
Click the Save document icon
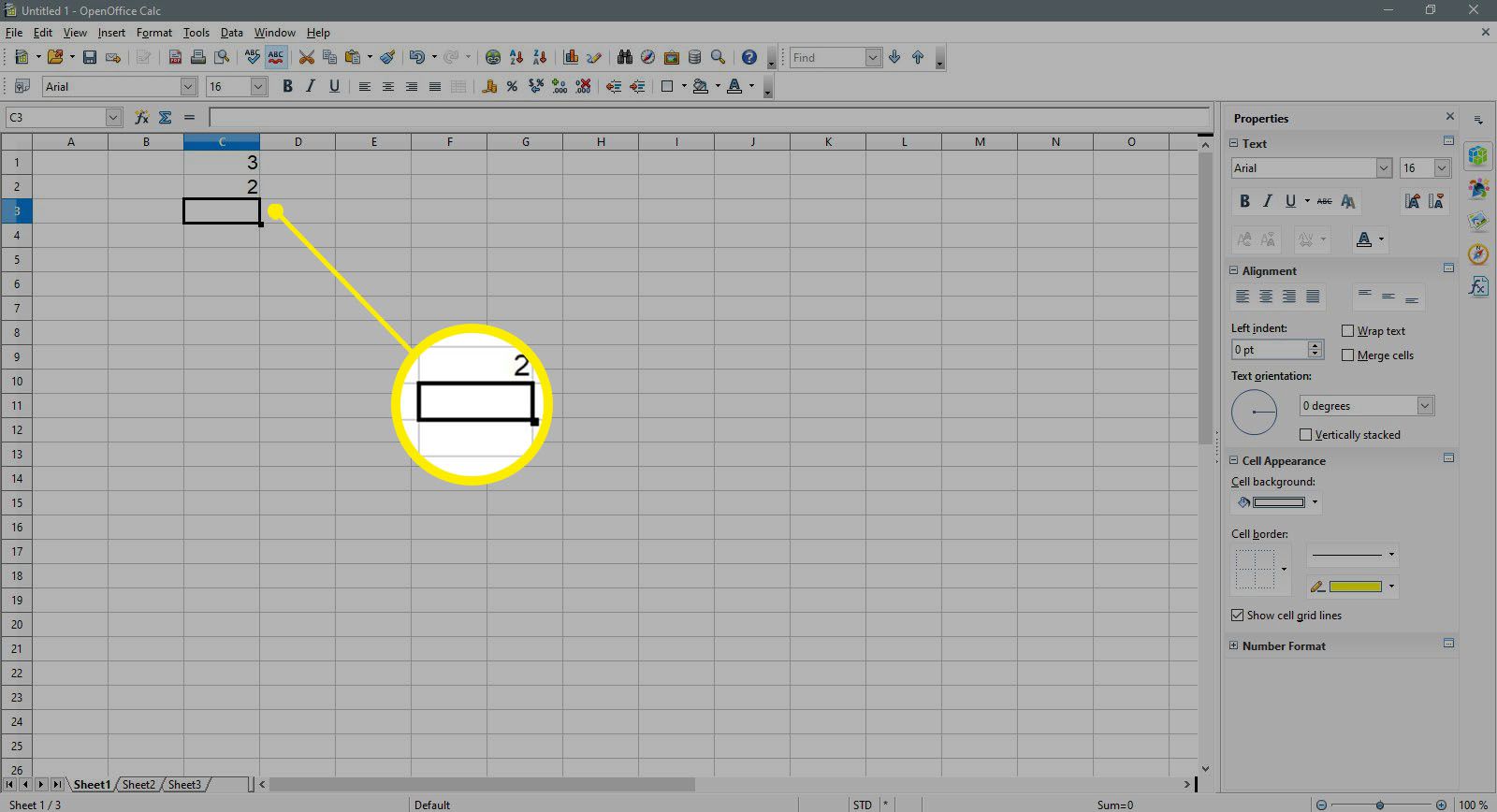tap(90, 58)
